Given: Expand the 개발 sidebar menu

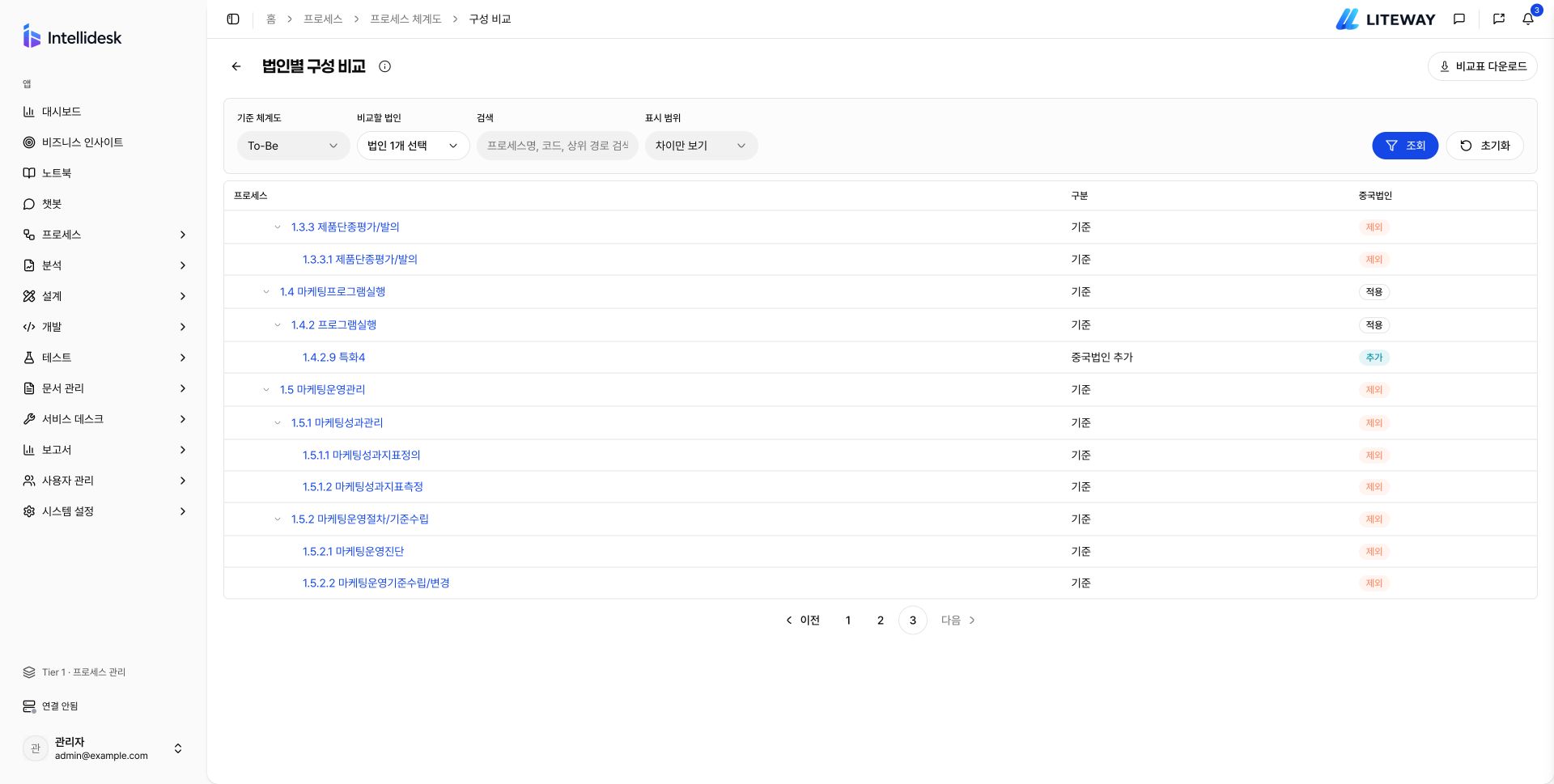Looking at the screenshot, I should tap(104, 327).
